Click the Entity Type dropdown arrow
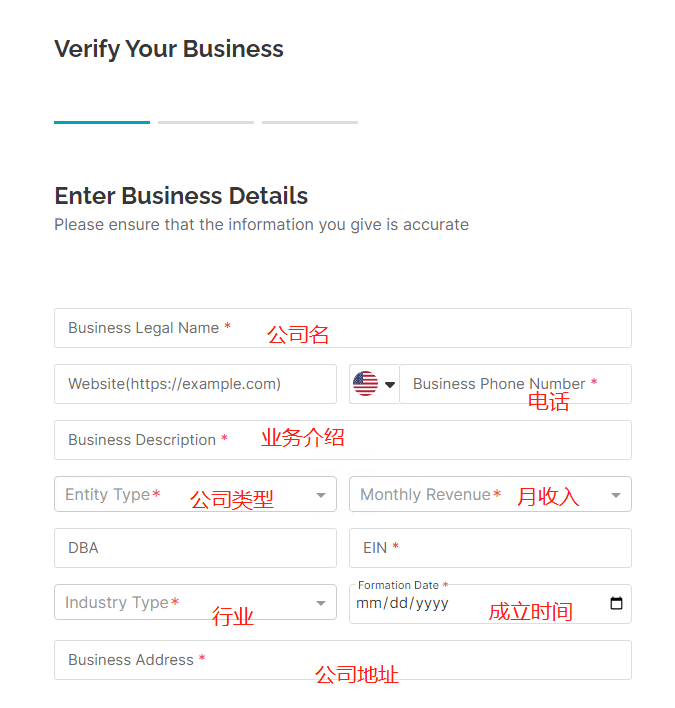675x708 pixels. tap(321, 495)
